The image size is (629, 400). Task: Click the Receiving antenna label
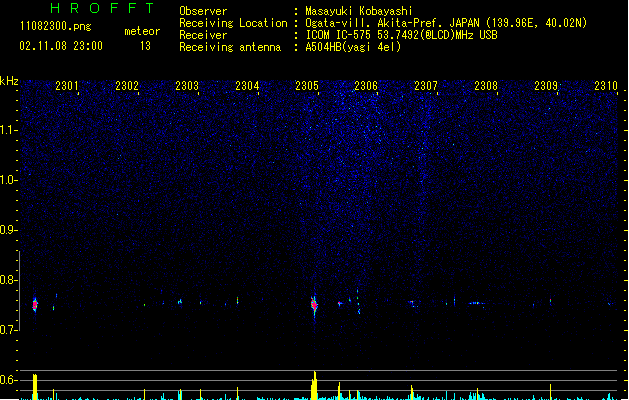coord(230,47)
